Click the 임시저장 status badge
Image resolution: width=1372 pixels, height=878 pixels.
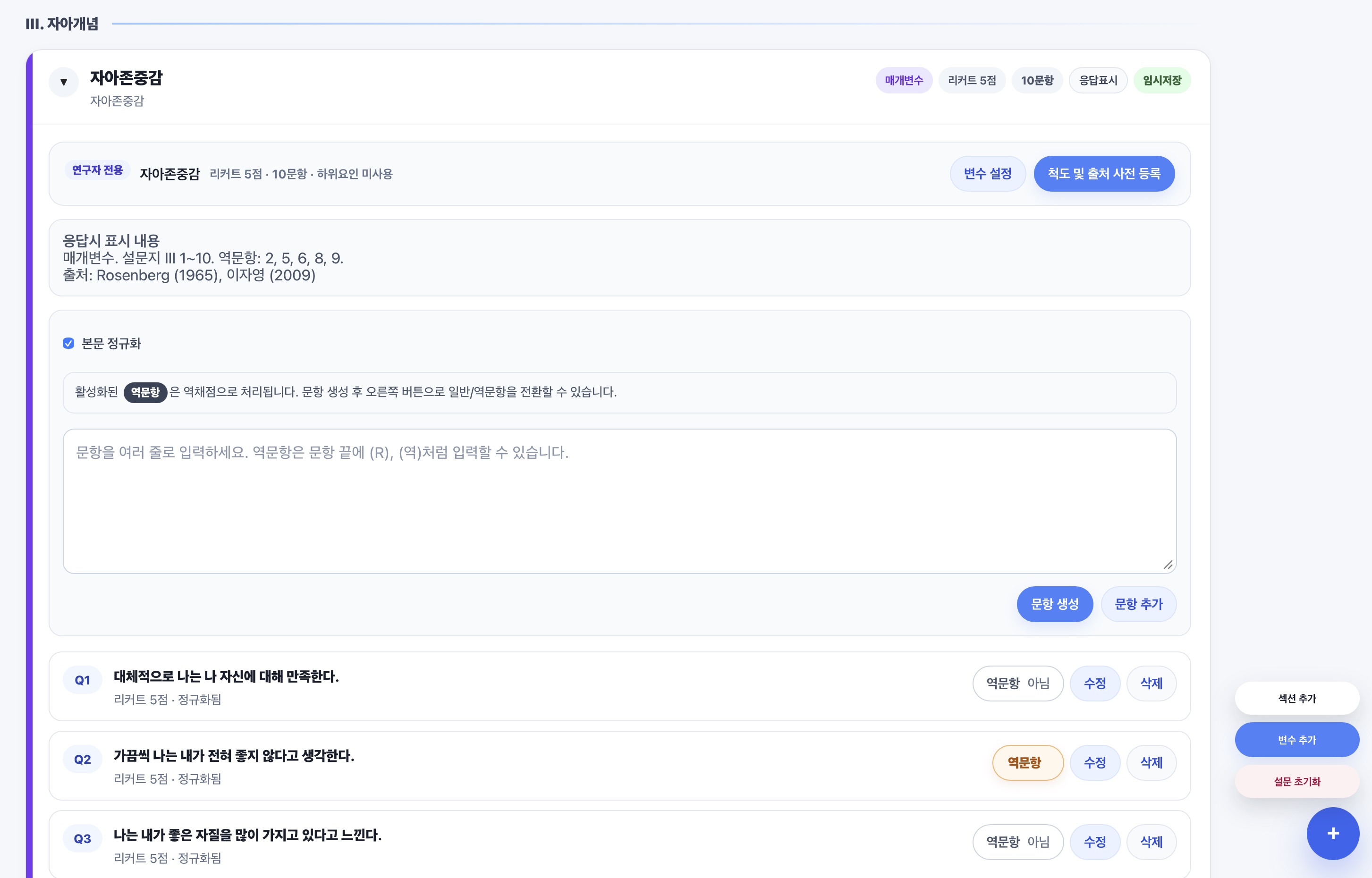click(x=1161, y=80)
